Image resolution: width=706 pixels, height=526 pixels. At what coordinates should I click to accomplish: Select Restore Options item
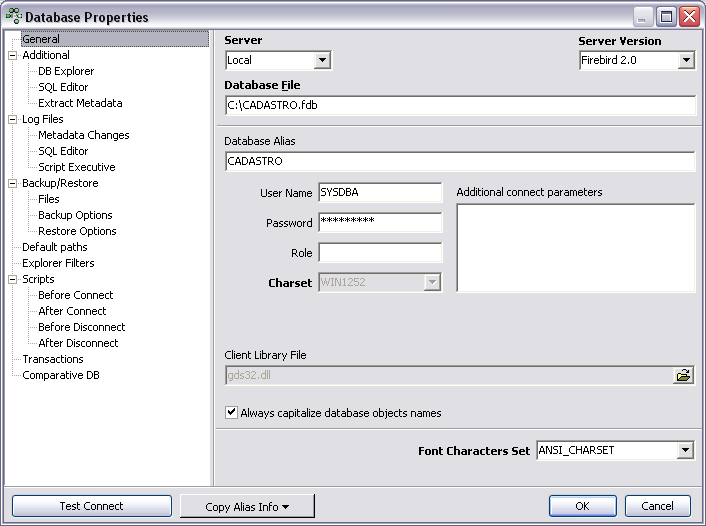click(x=77, y=231)
